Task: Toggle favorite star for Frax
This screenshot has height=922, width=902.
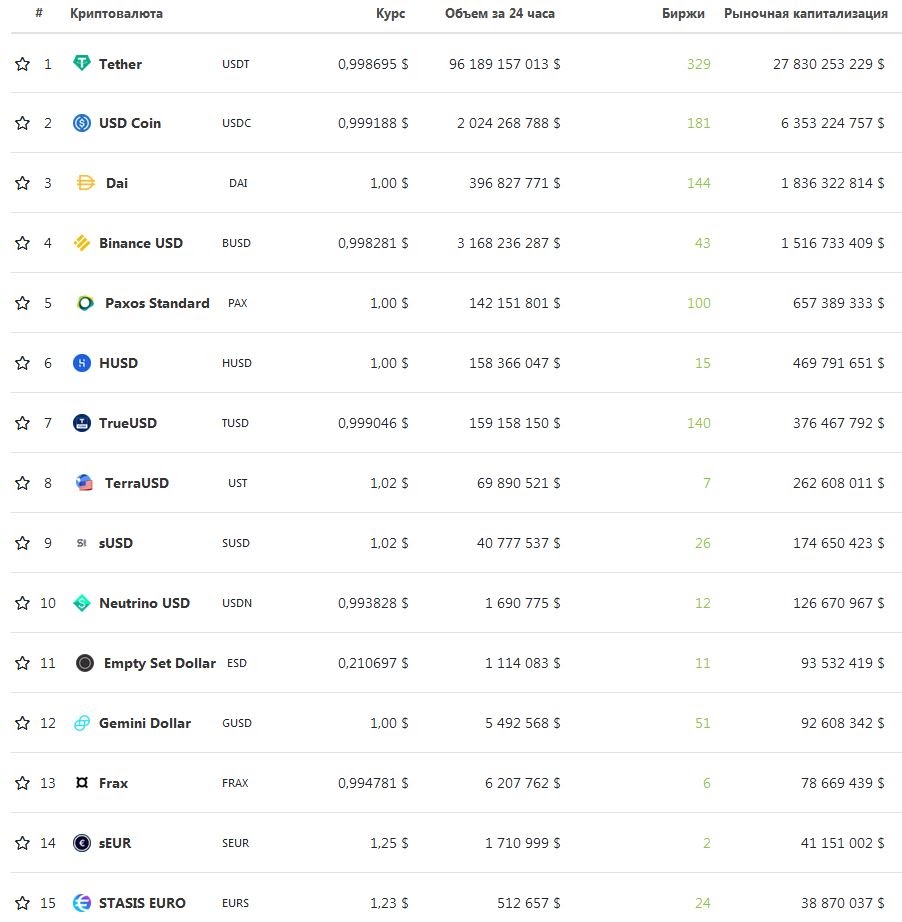Action: [22, 783]
